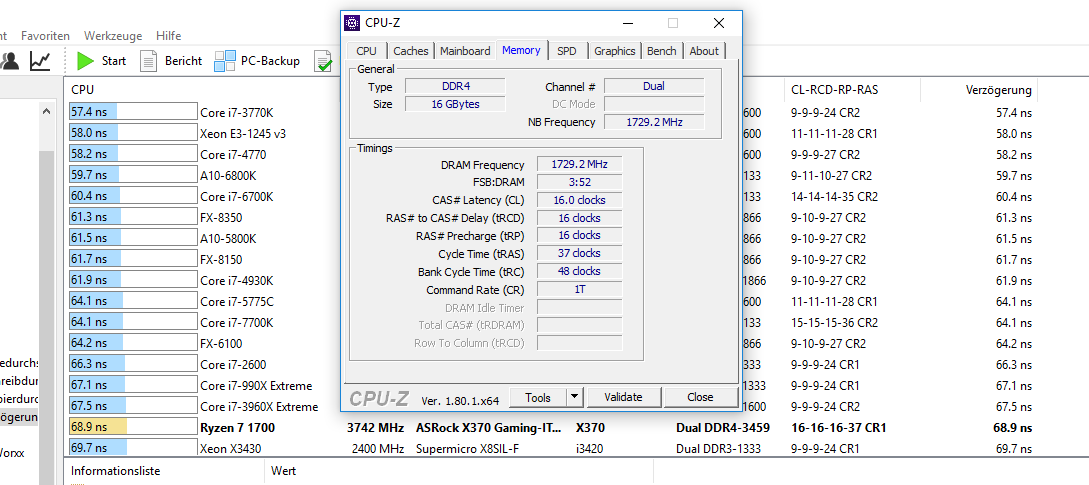Open the Favoriten menu

tap(45, 35)
